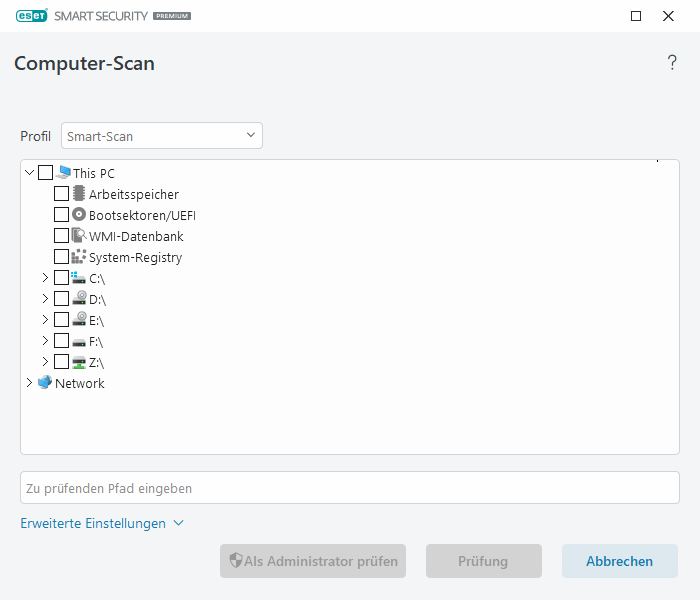The width and height of the screenshot is (700, 600).
Task: Select the C:\ drive label
Action: point(97,279)
